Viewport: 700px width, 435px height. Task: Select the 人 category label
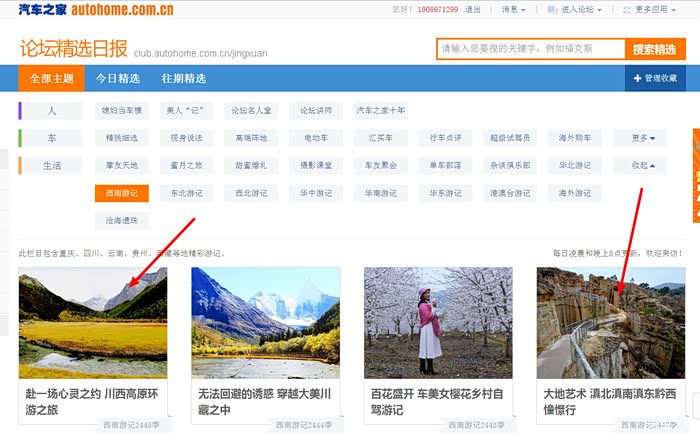coord(51,111)
